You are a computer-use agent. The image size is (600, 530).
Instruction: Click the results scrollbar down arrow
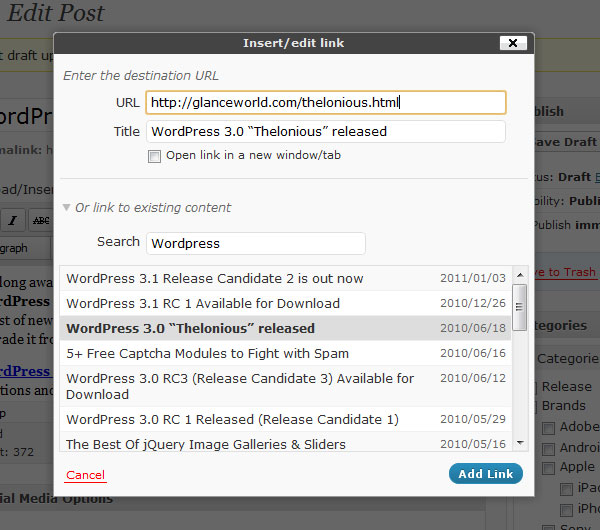tap(520, 443)
